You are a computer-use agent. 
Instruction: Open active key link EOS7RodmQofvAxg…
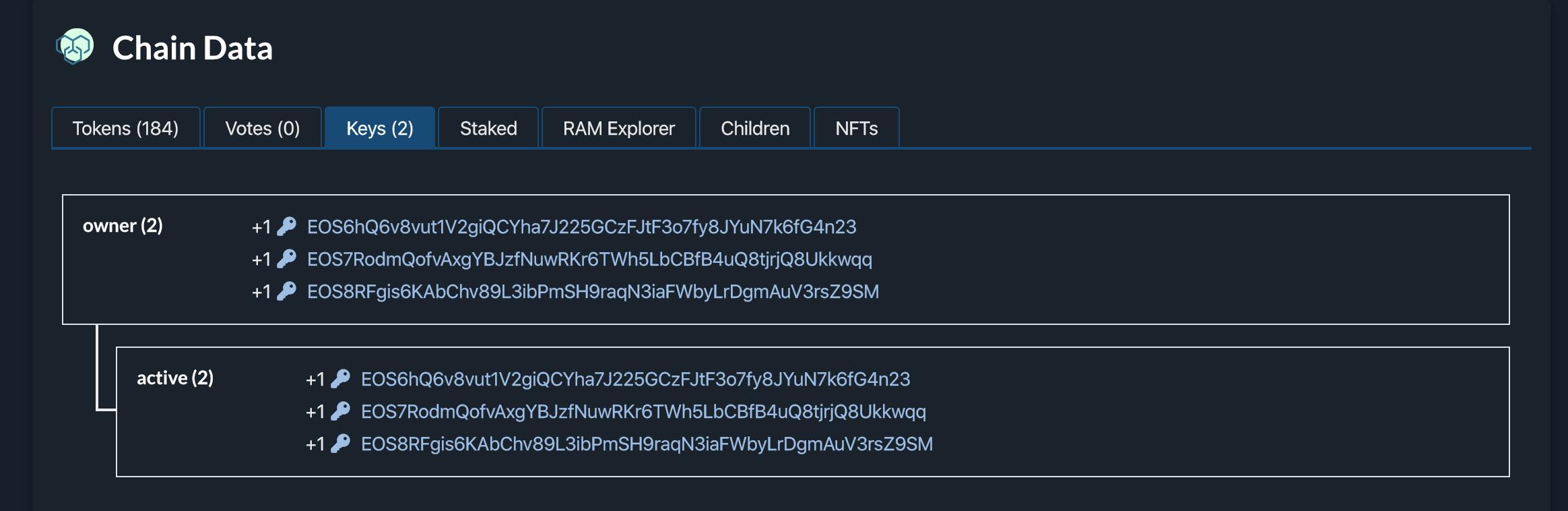643,411
